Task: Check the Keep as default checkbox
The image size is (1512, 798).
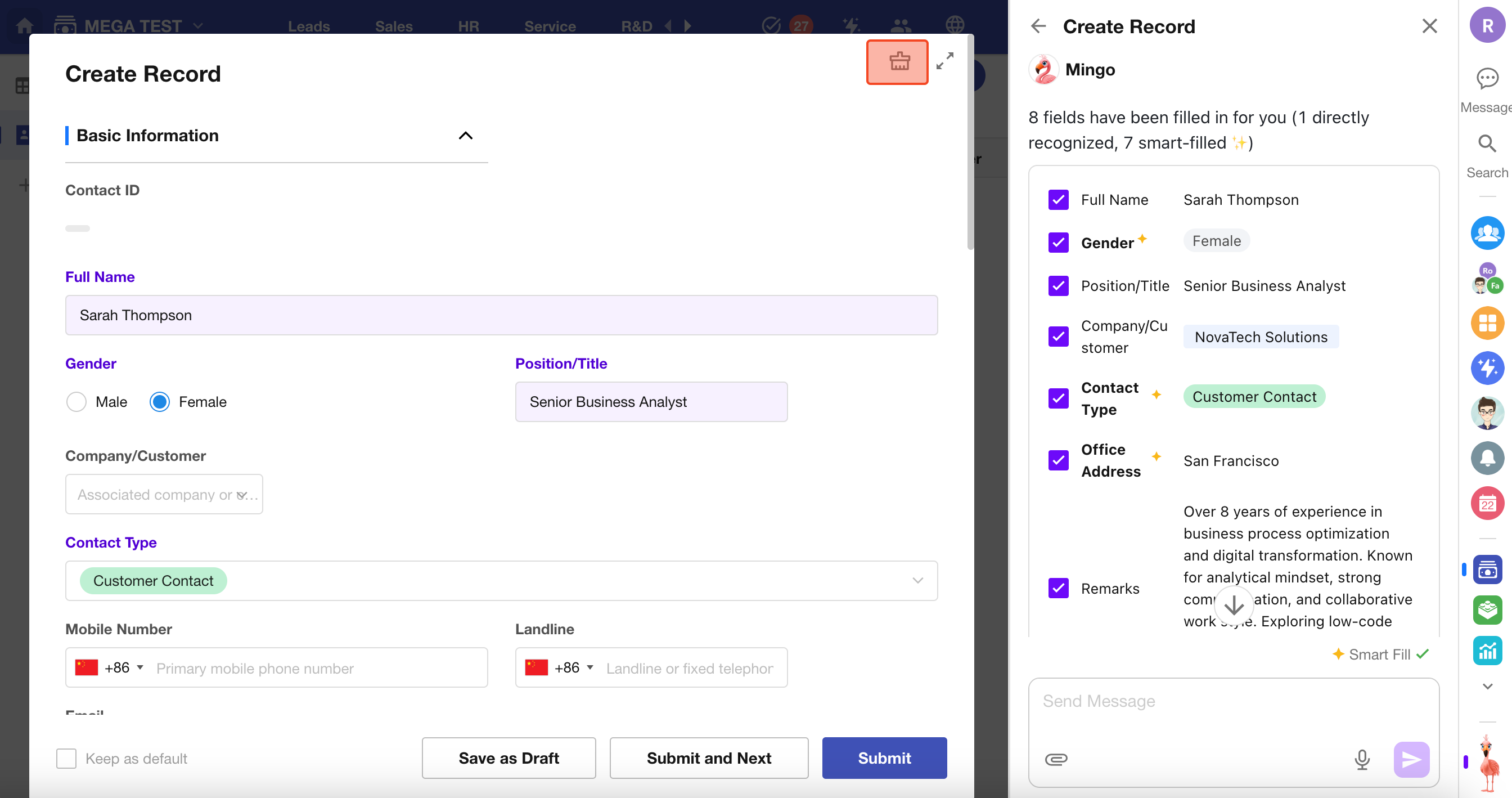Action: tap(66, 758)
